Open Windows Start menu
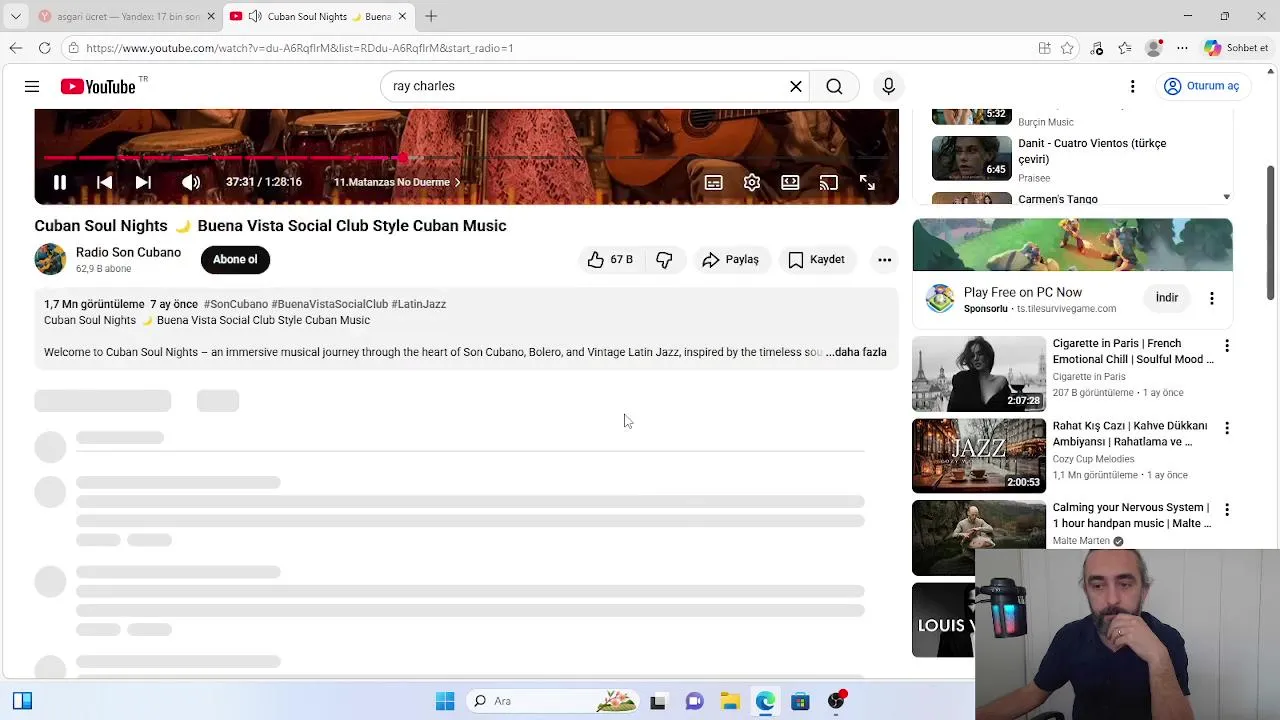This screenshot has height=720, width=1280. click(x=445, y=701)
